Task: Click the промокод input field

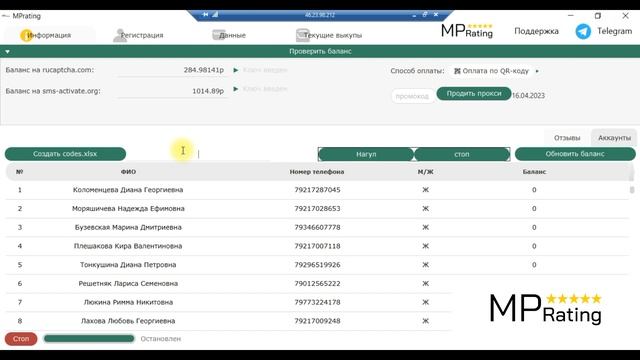Action: click(x=412, y=96)
